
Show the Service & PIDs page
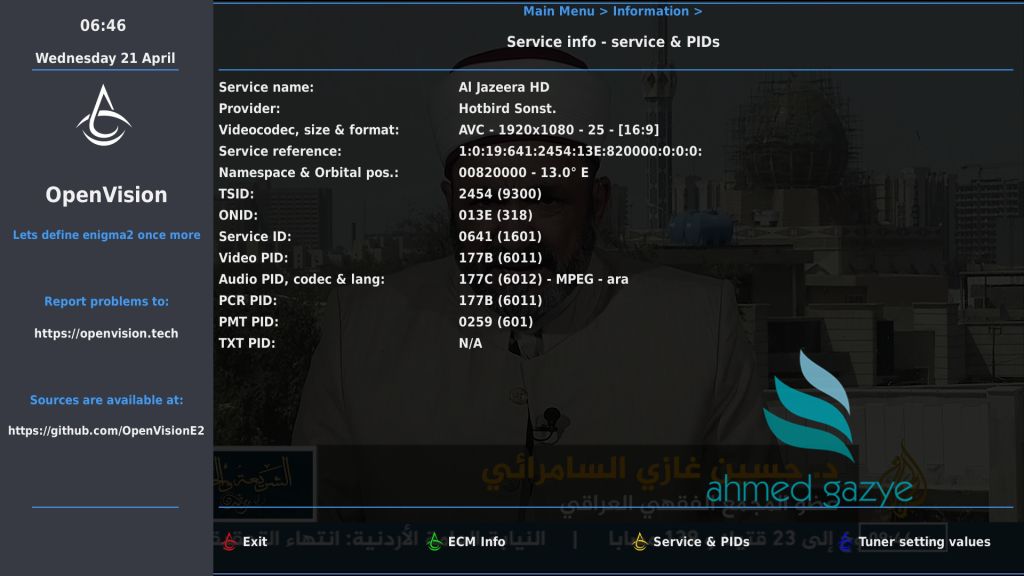701,542
